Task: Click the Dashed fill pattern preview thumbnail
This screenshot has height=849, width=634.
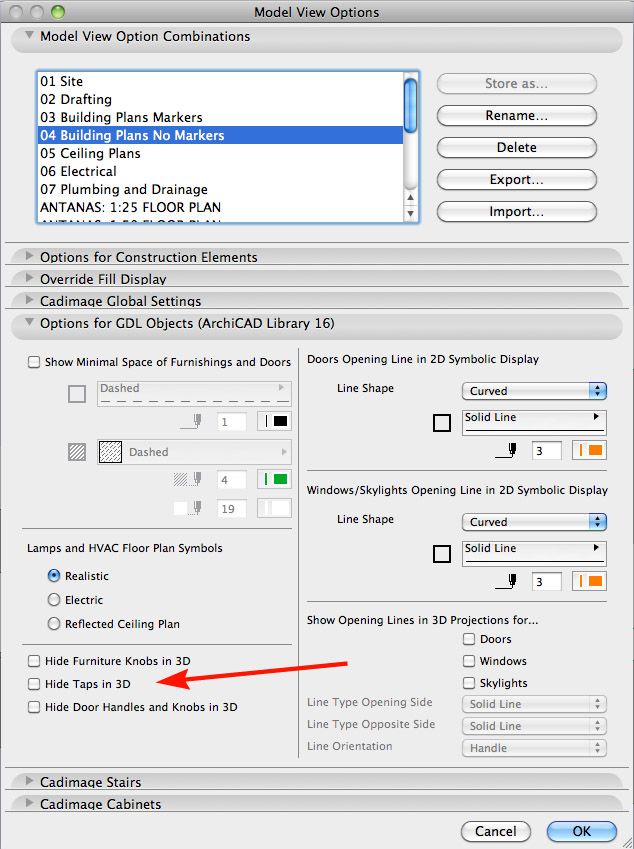Action: tap(110, 452)
